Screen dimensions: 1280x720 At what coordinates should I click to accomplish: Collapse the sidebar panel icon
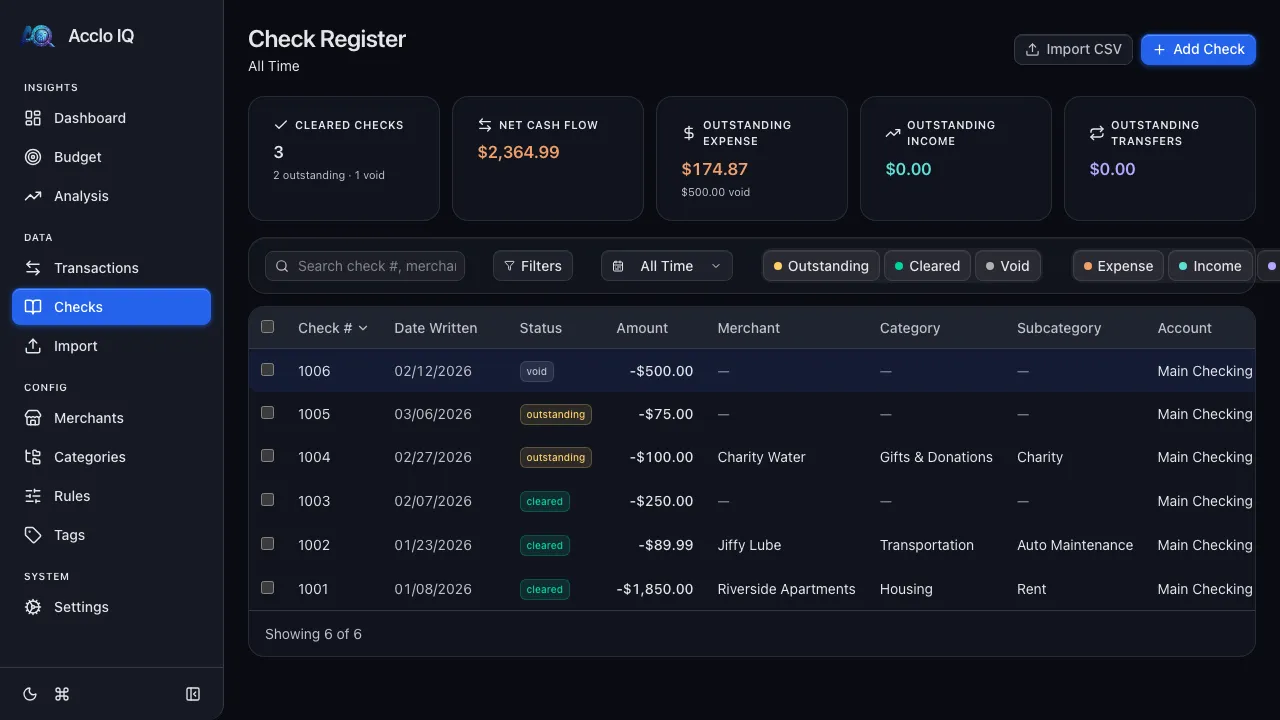[193, 694]
